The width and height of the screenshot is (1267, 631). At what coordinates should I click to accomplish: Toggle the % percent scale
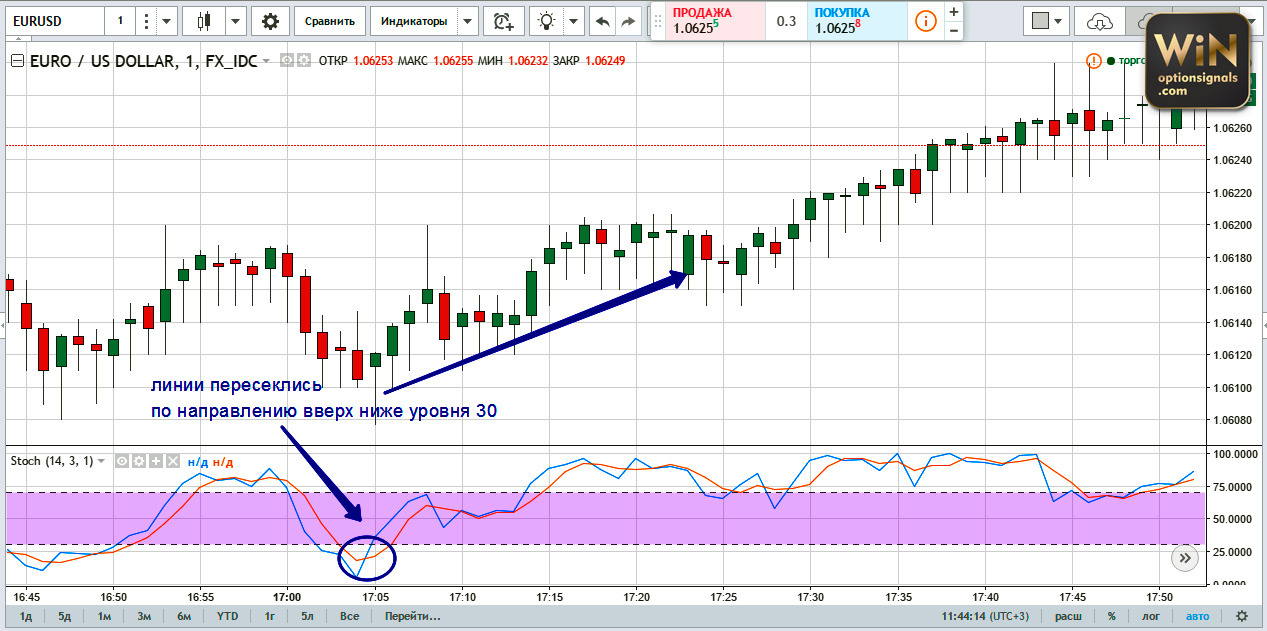click(x=1111, y=616)
